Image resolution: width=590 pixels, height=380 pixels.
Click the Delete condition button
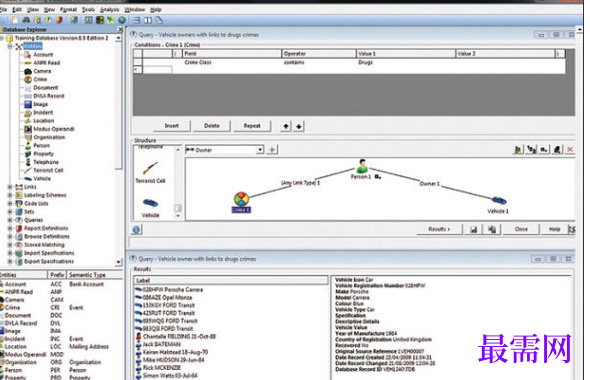[x=211, y=126]
